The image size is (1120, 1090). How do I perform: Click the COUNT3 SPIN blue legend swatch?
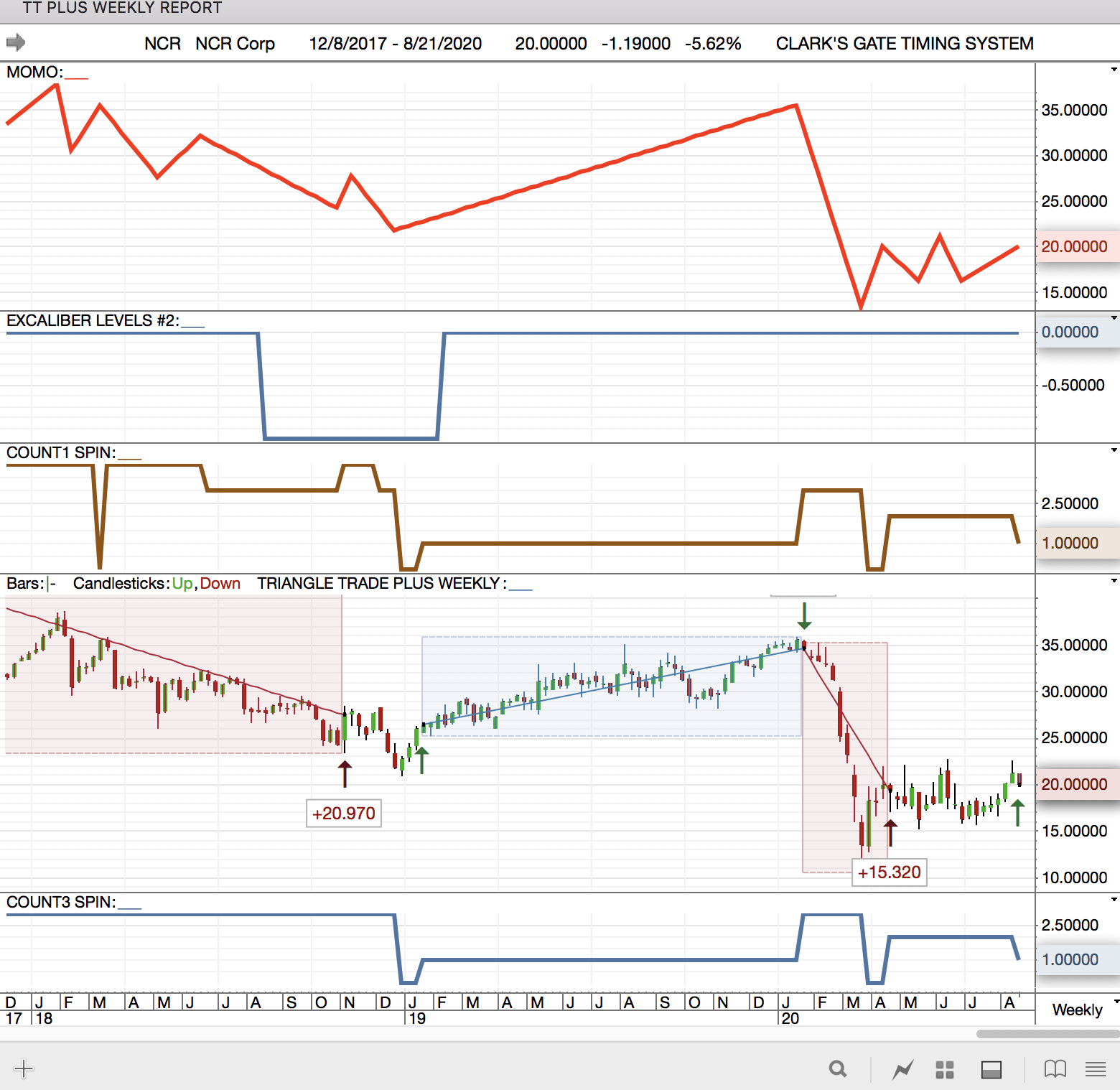tap(129, 908)
